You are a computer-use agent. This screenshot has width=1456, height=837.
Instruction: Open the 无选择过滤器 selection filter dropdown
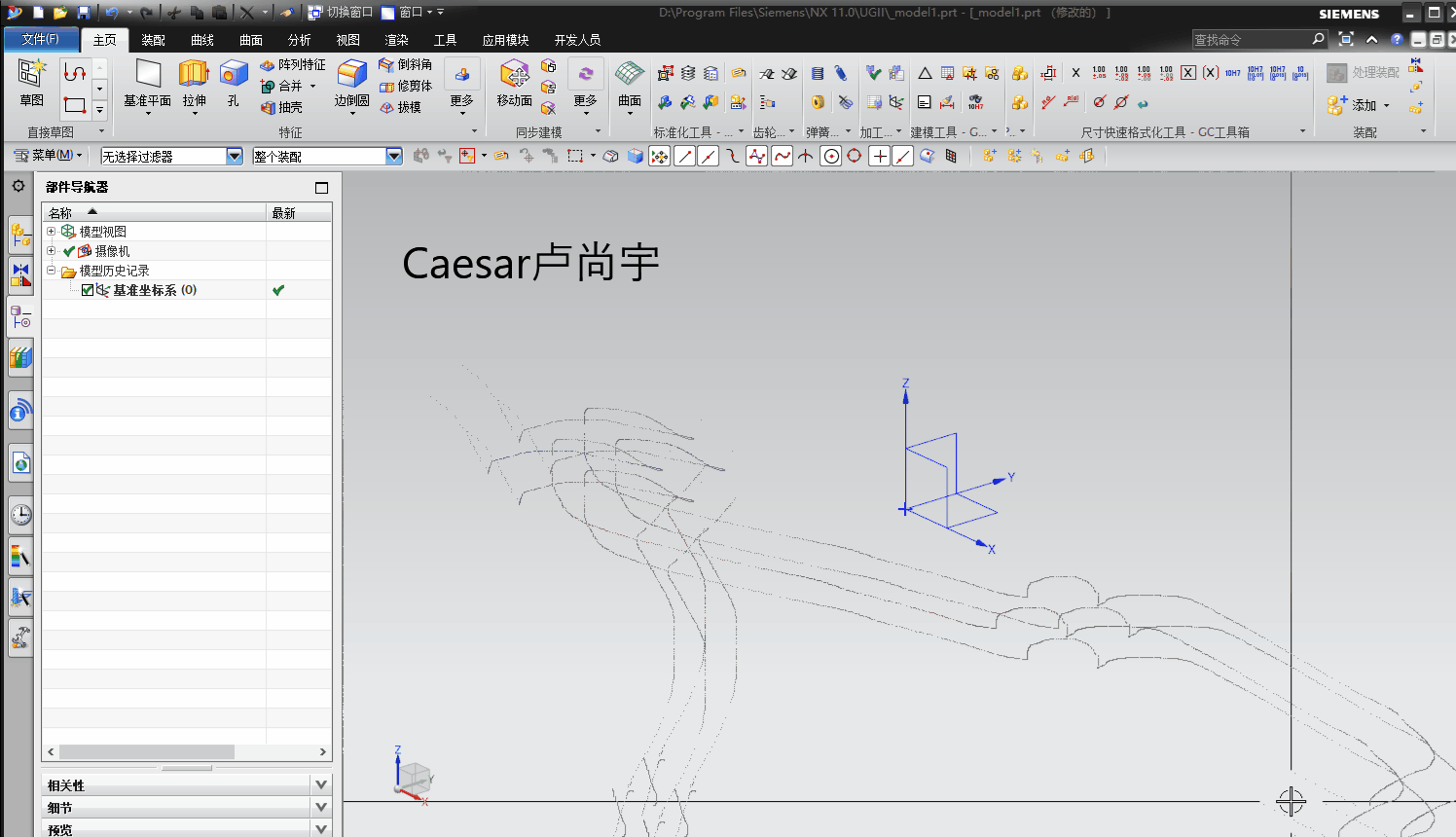click(x=235, y=156)
